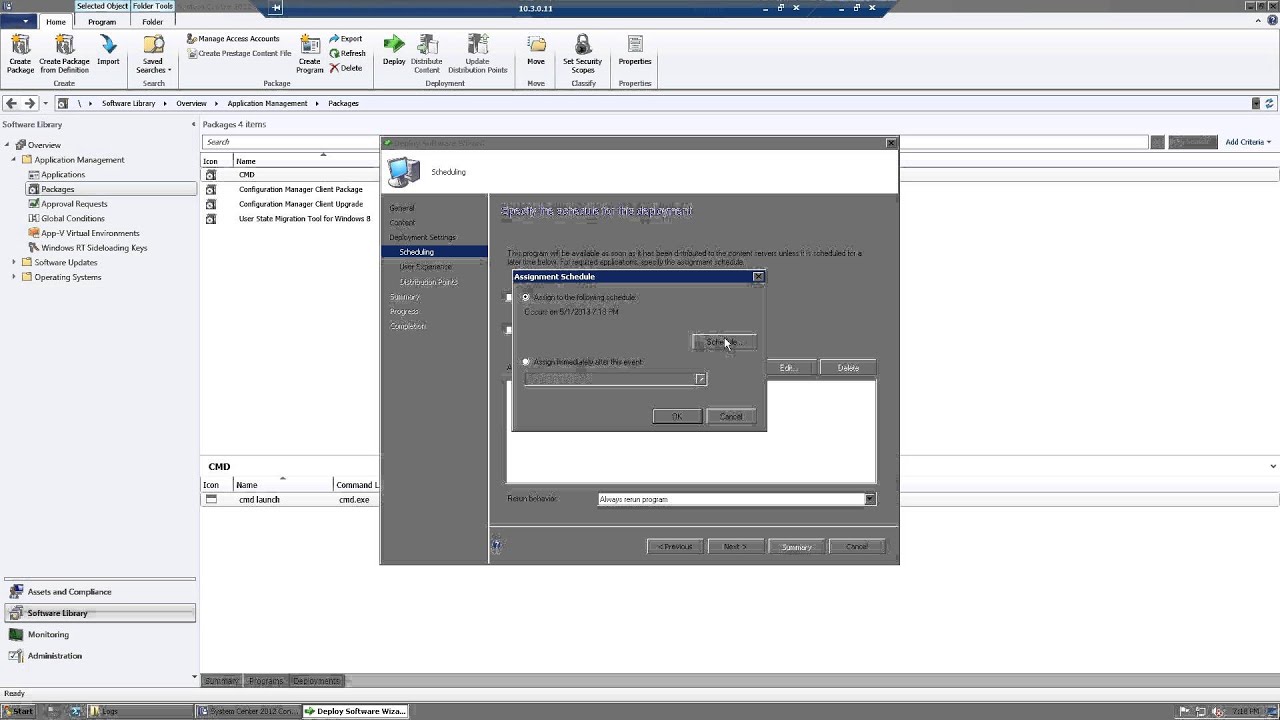
Task: Open the Rerun behavior dropdown
Action: (x=869, y=499)
